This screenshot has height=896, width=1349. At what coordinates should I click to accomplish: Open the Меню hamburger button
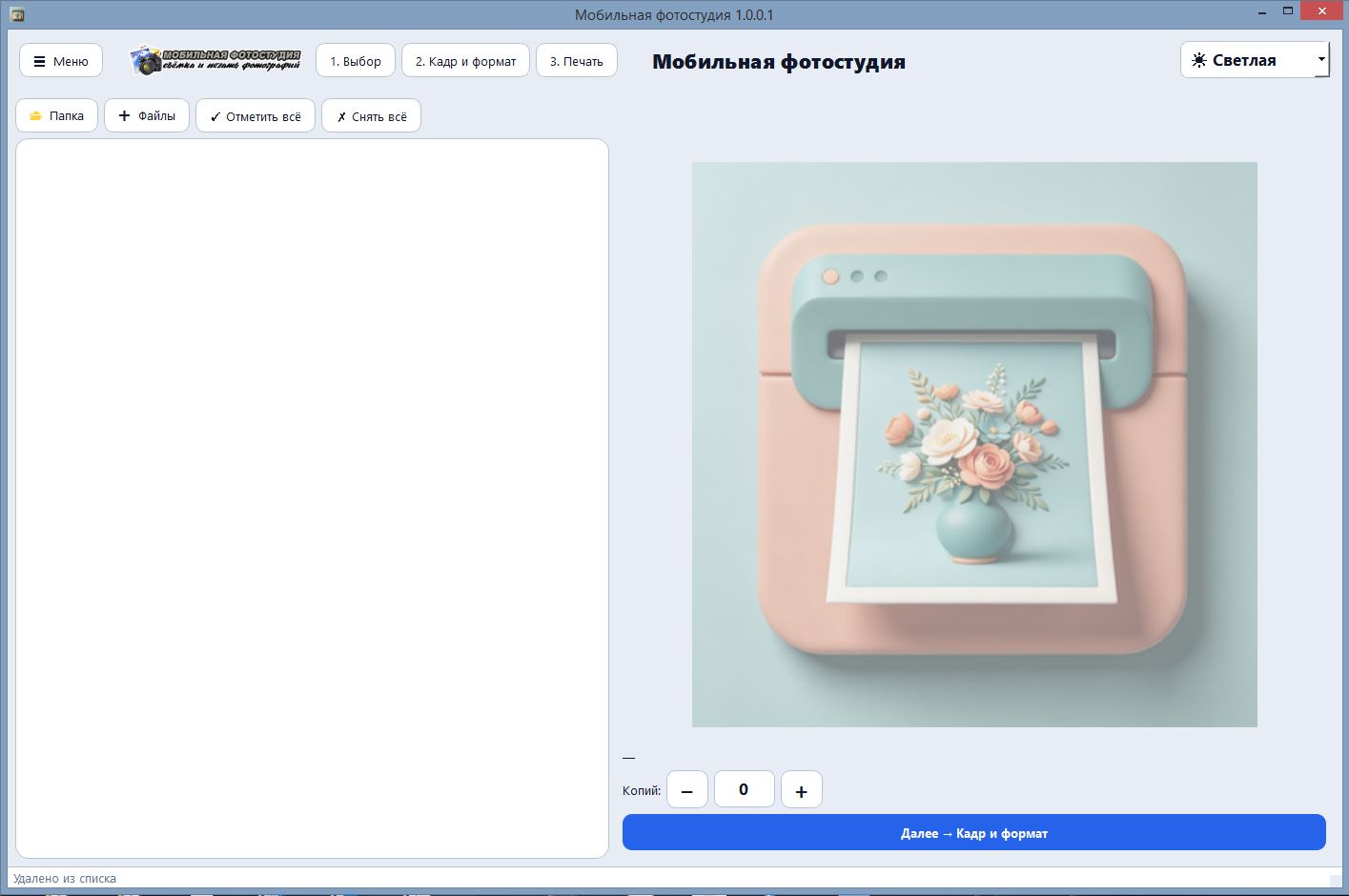coord(61,61)
